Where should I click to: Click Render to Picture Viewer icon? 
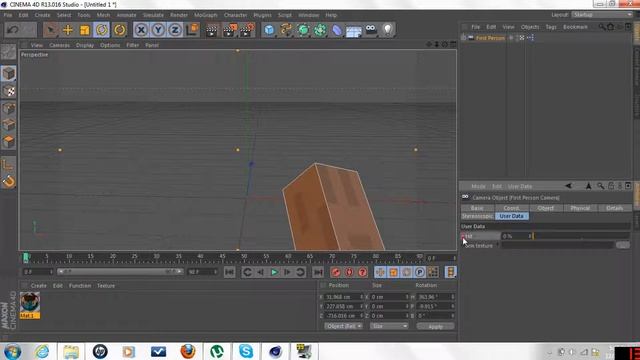229,30
